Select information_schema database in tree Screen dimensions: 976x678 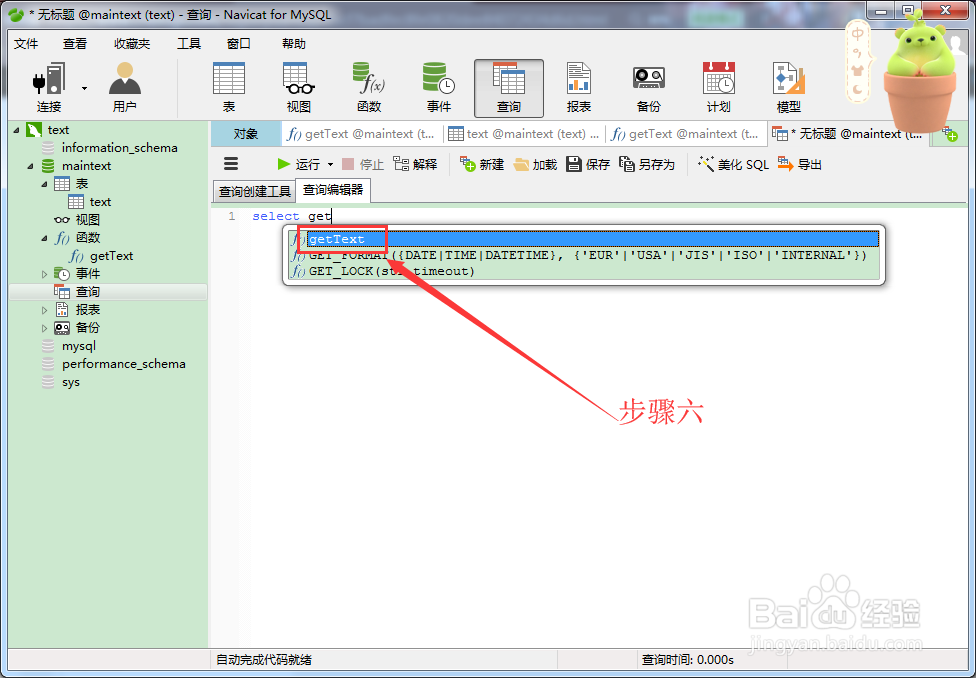tap(120, 148)
